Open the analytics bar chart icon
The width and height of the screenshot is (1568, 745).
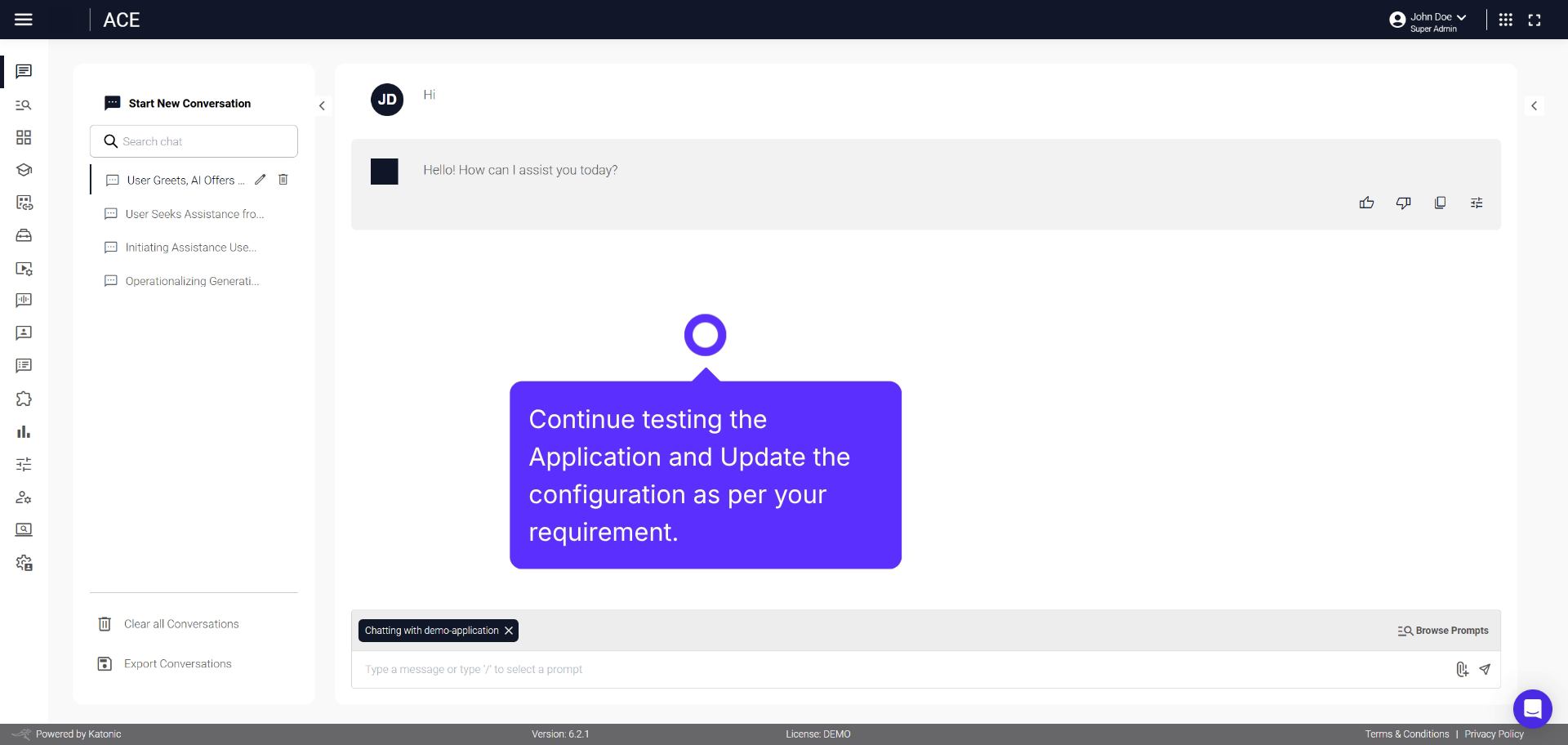tap(23, 431)
